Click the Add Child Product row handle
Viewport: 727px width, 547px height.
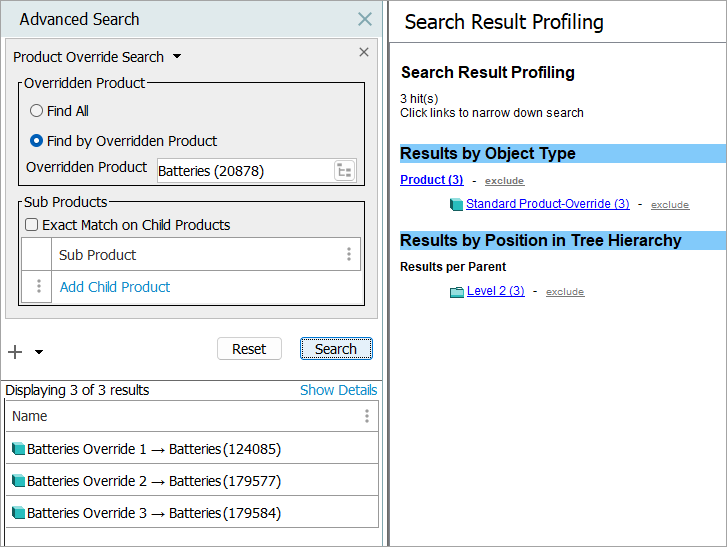click(39, 287)
